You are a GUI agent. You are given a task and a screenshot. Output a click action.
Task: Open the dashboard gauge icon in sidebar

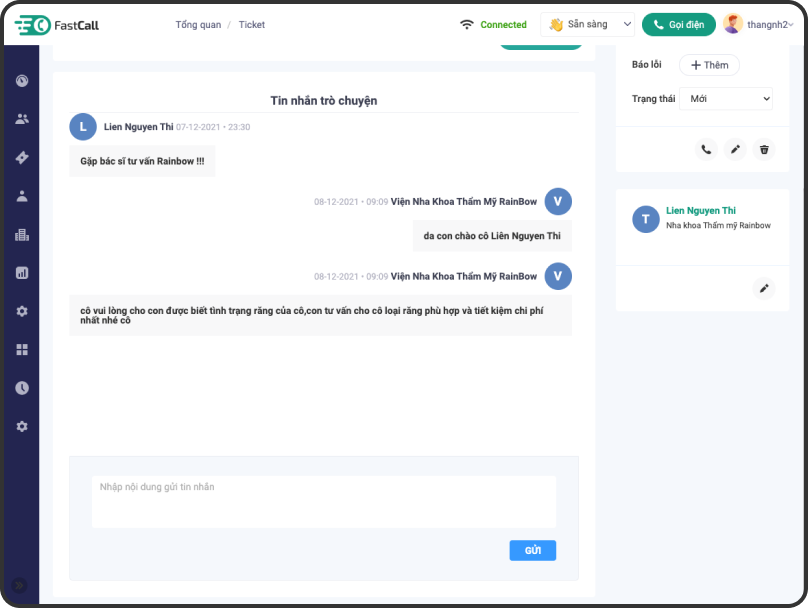click(x=22, y=80)
